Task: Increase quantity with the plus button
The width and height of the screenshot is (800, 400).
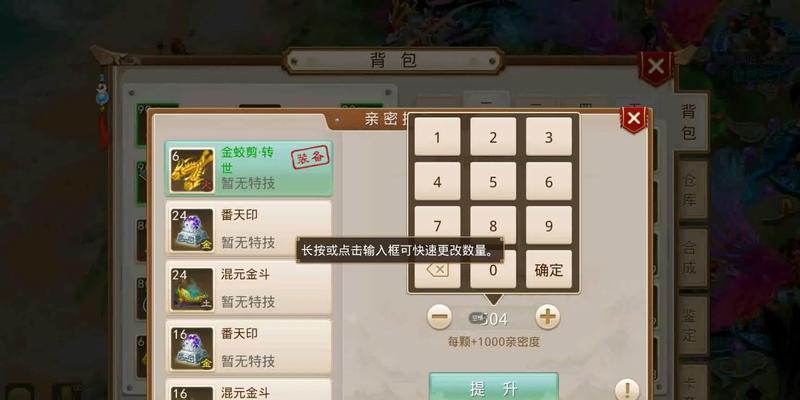Action: point(547,317)
